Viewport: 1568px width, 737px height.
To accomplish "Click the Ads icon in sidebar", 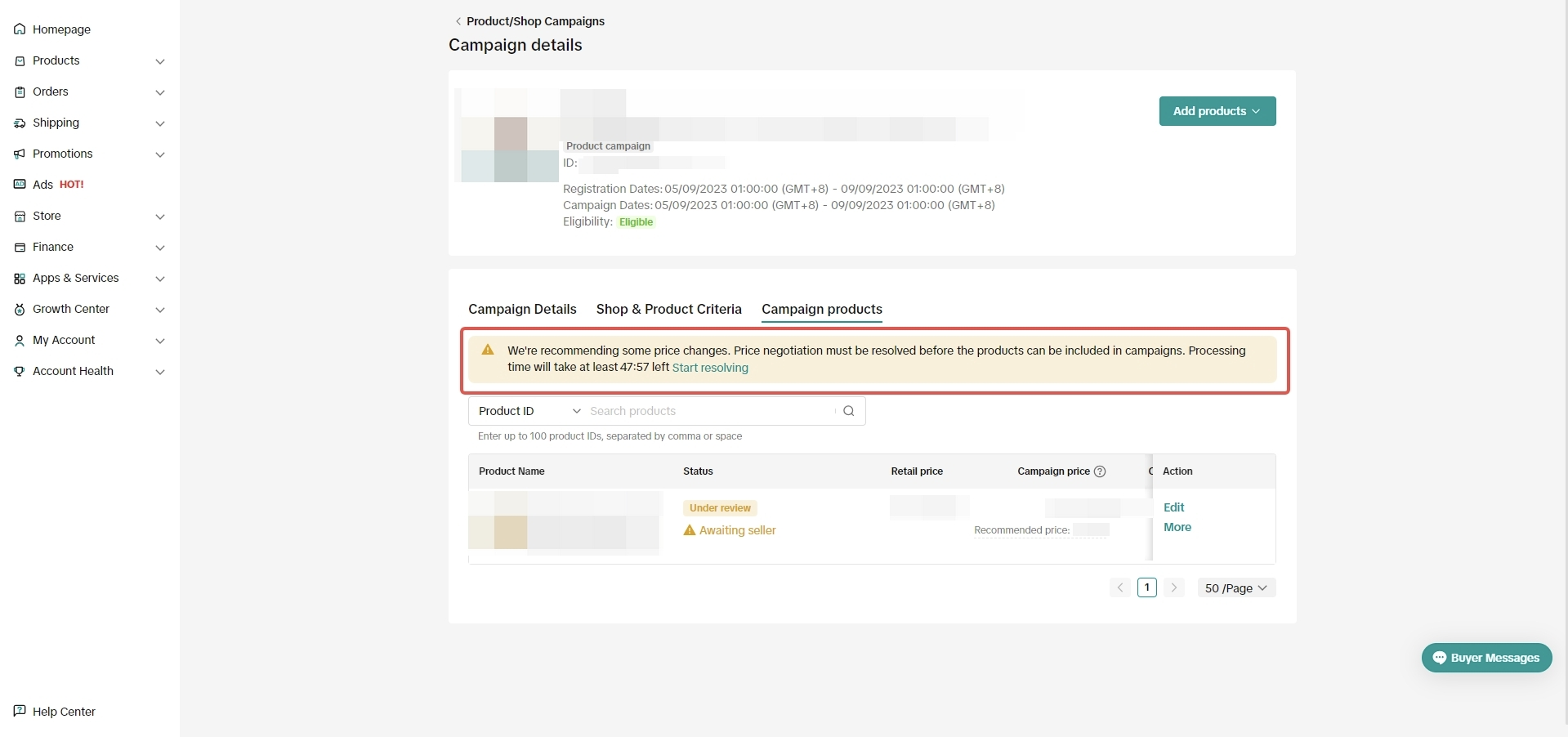I will (x=20, y=185).
